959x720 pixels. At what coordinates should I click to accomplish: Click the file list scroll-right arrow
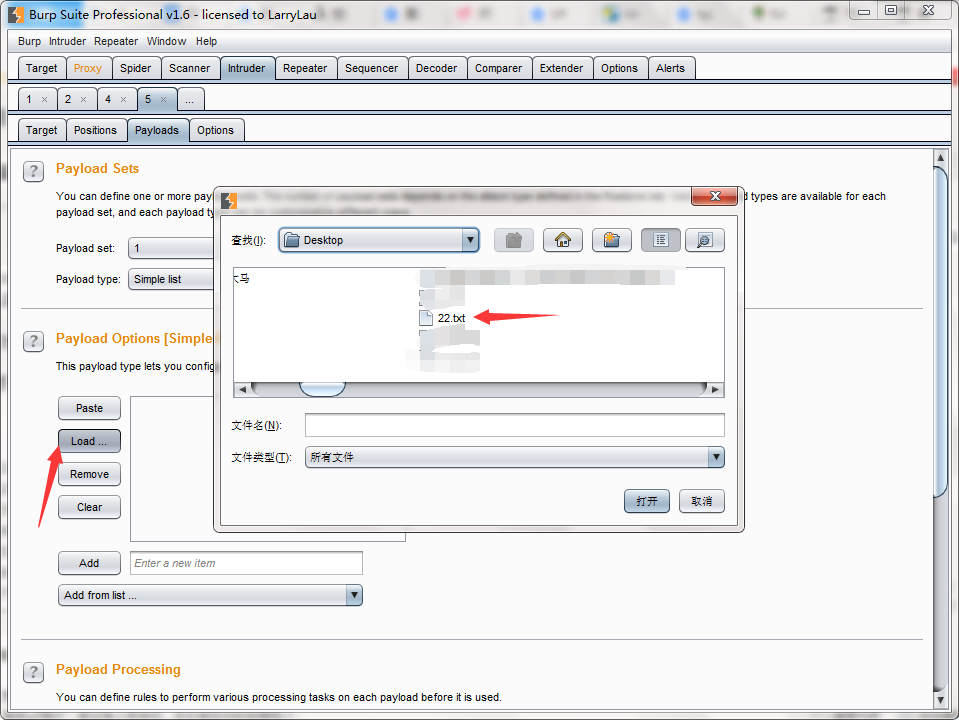point(715,389)
